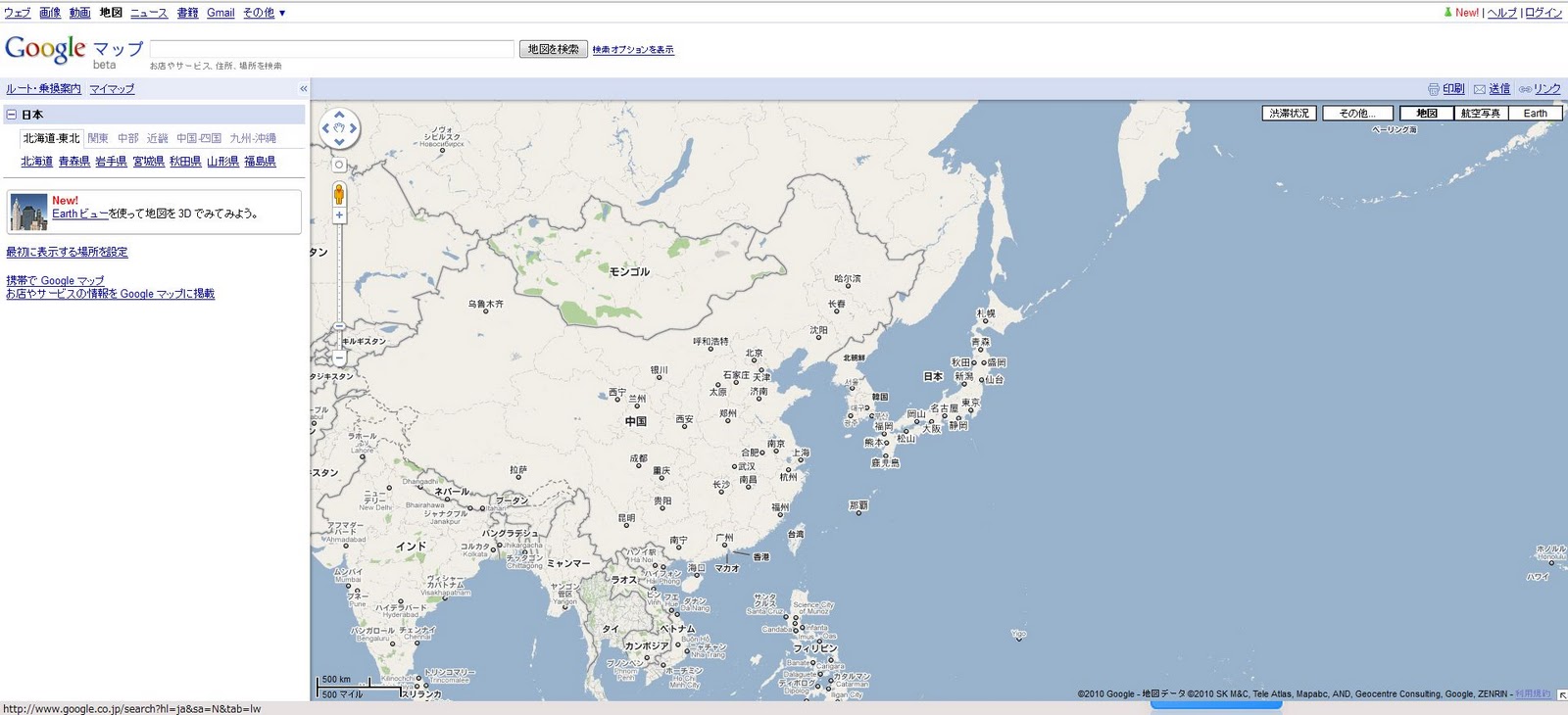This screenshot has height=715, width=1568.
Task: Open the その他 ▼ menu in top bar
Action: [x=265, y=13]
